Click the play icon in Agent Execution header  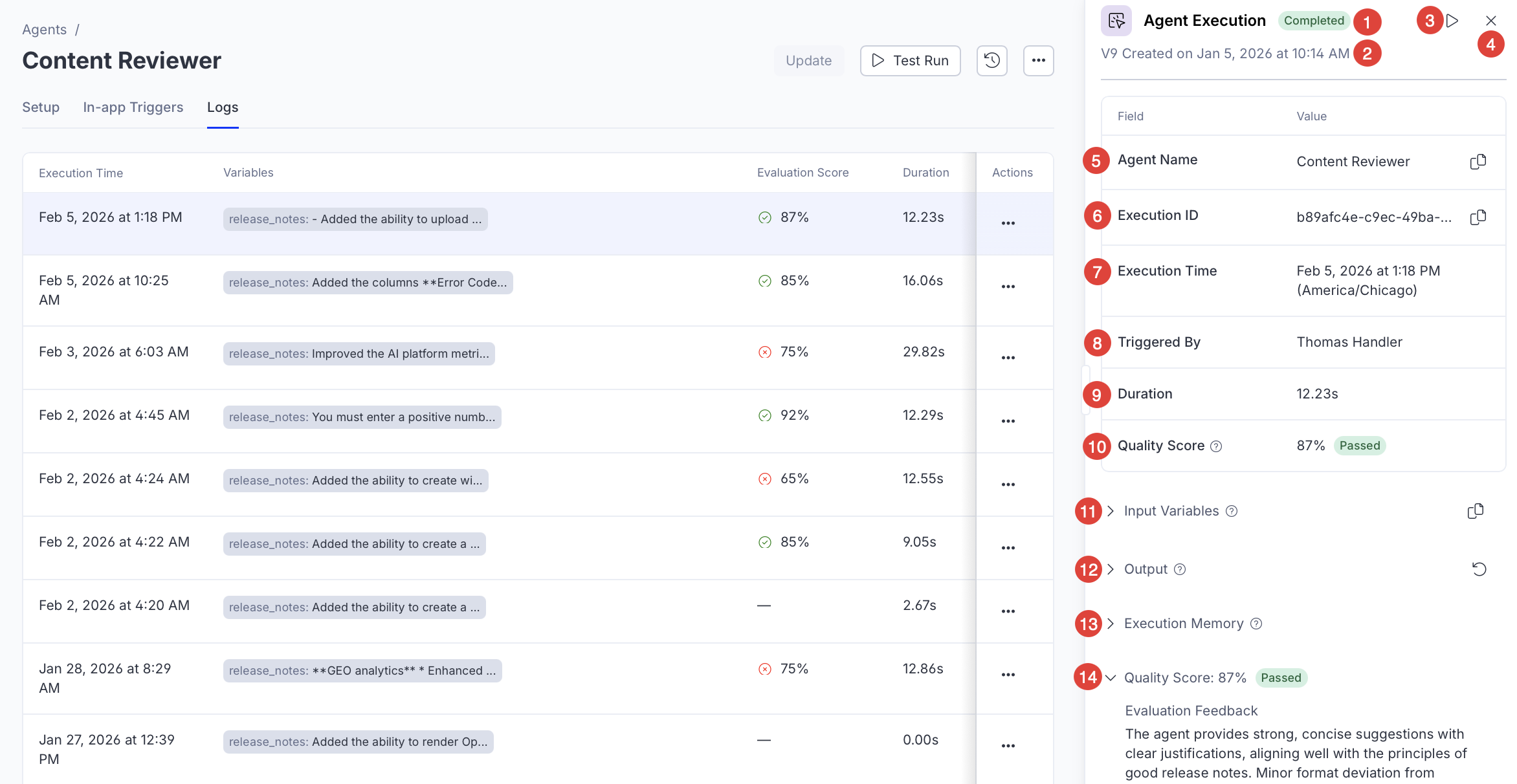[x=1453, y=21]
